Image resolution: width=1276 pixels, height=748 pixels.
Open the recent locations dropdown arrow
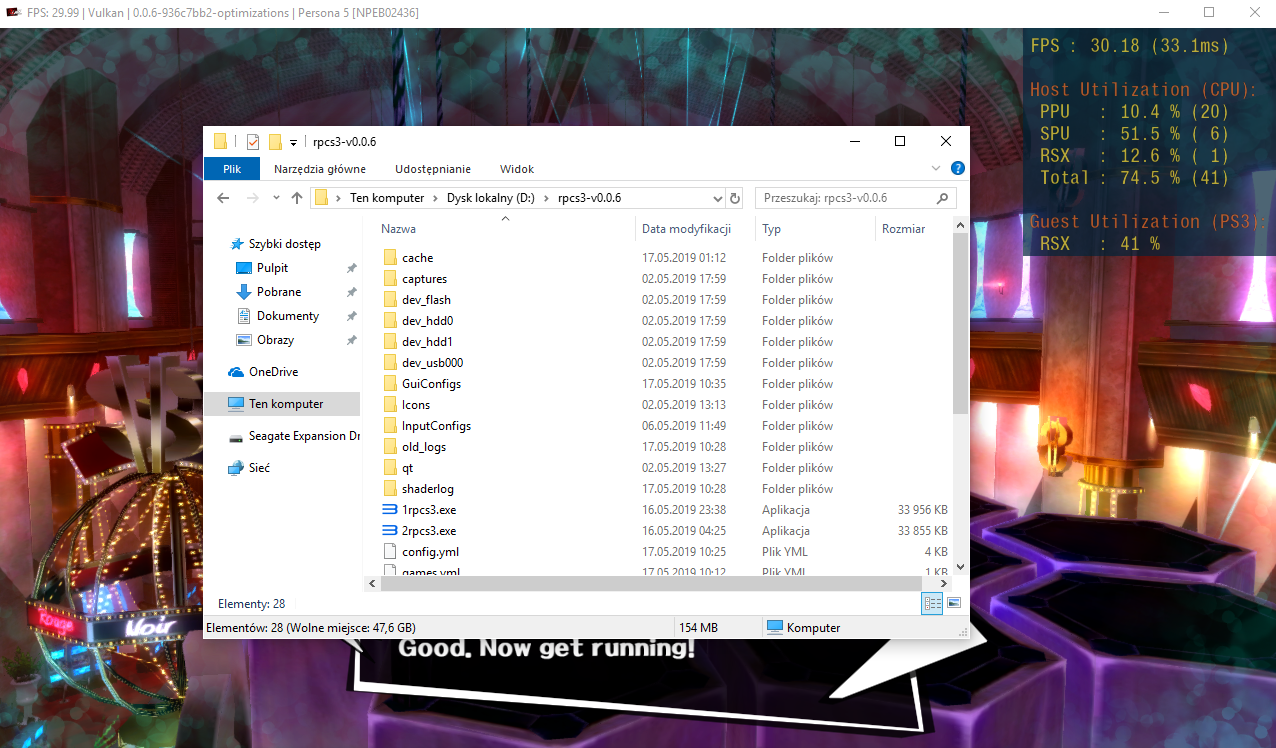[275, 198]
